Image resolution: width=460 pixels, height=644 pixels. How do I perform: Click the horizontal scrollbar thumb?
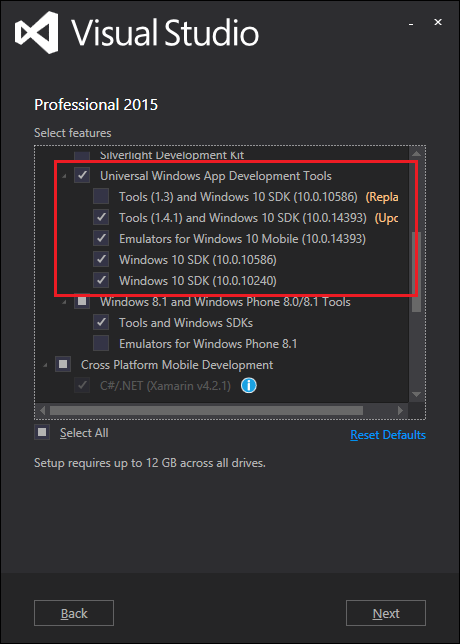coord(206,410)
